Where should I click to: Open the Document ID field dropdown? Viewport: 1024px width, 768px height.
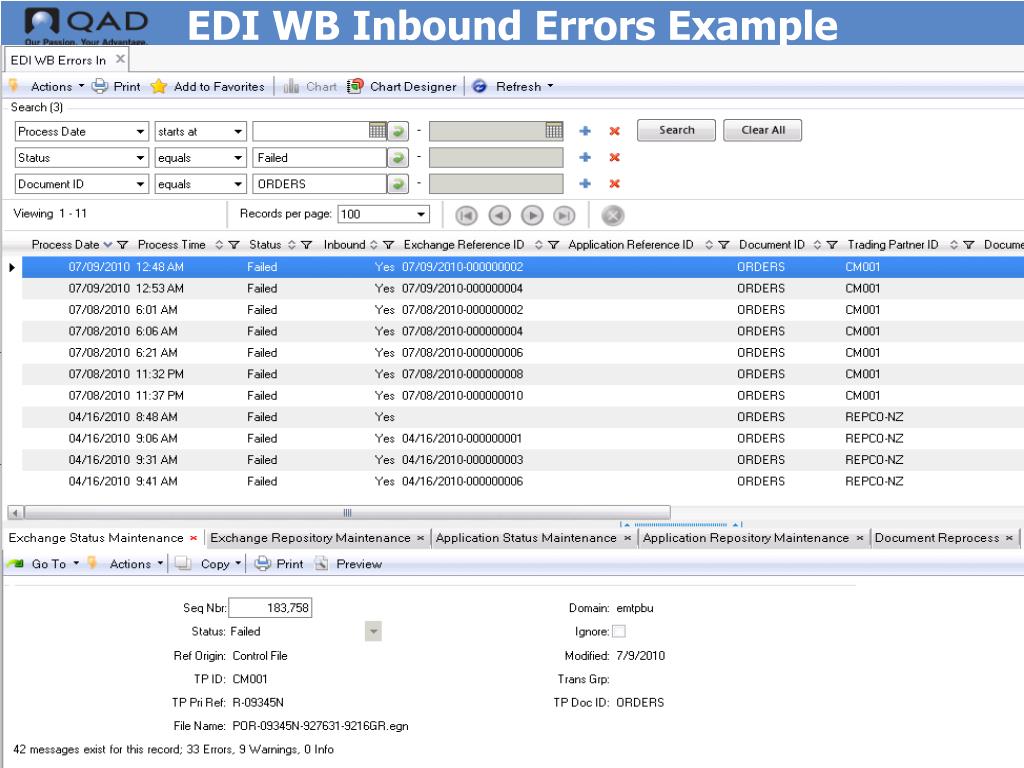click(x=140, y=184)
